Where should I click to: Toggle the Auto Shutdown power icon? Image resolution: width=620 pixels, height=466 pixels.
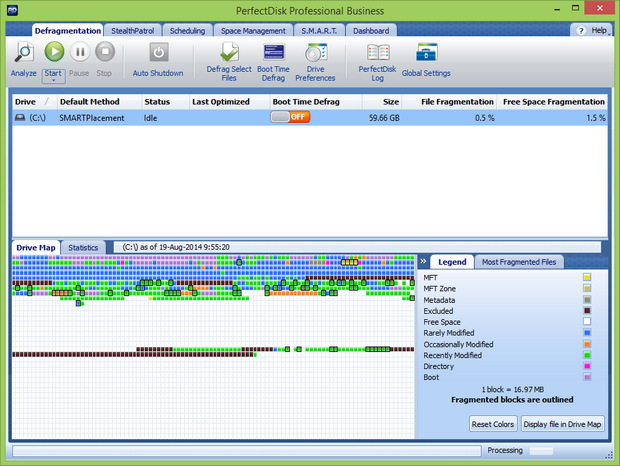coord(159,53)
